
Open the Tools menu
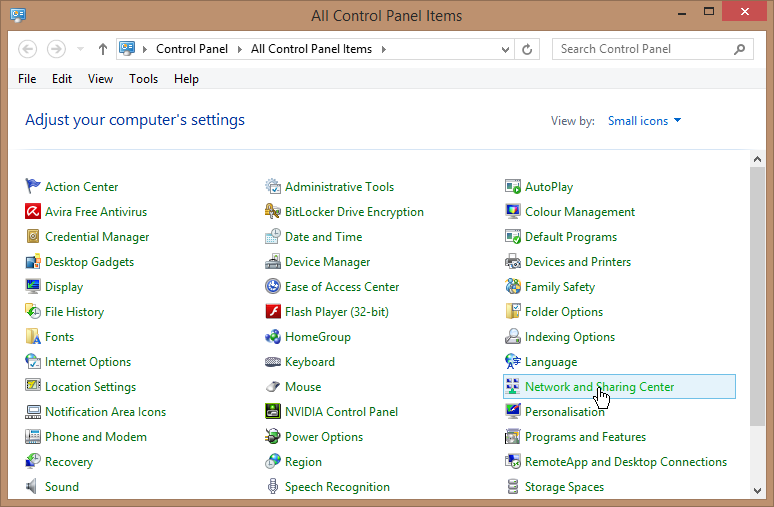click(x=144, y=78)
